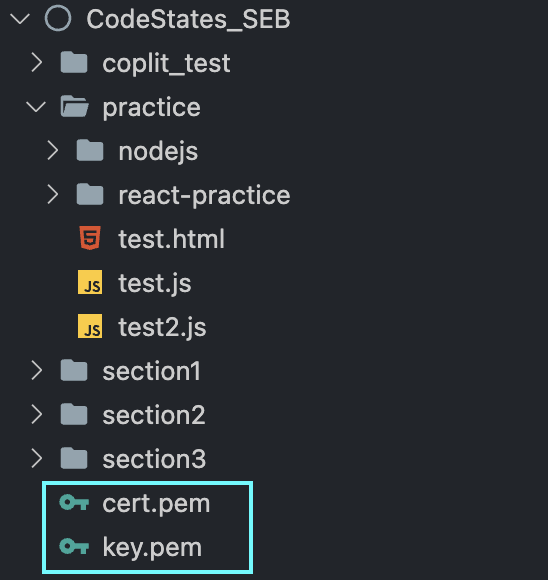This screenshot has width=548, height=580.
Task: Click the folder icon for coplit_test
Action: point(74,62)
